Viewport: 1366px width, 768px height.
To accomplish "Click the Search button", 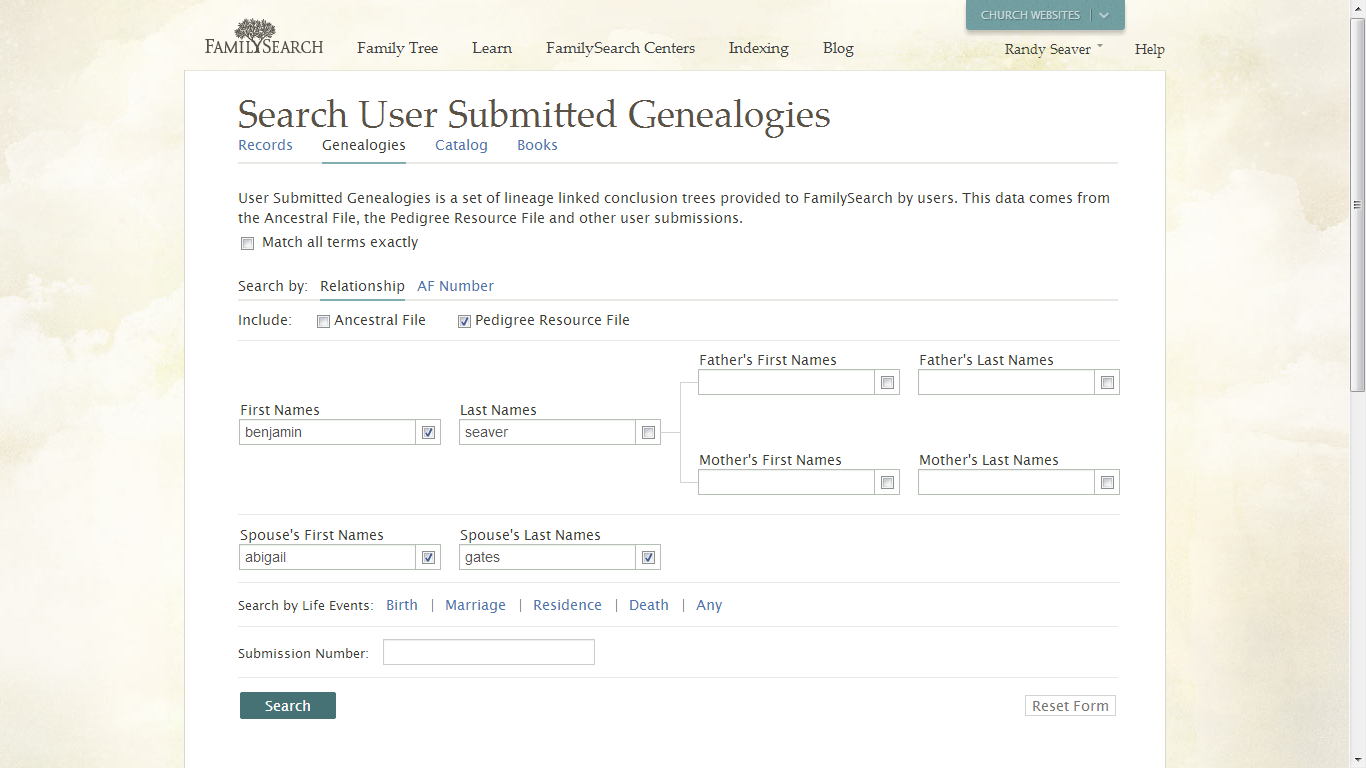I will click(288, 705).
